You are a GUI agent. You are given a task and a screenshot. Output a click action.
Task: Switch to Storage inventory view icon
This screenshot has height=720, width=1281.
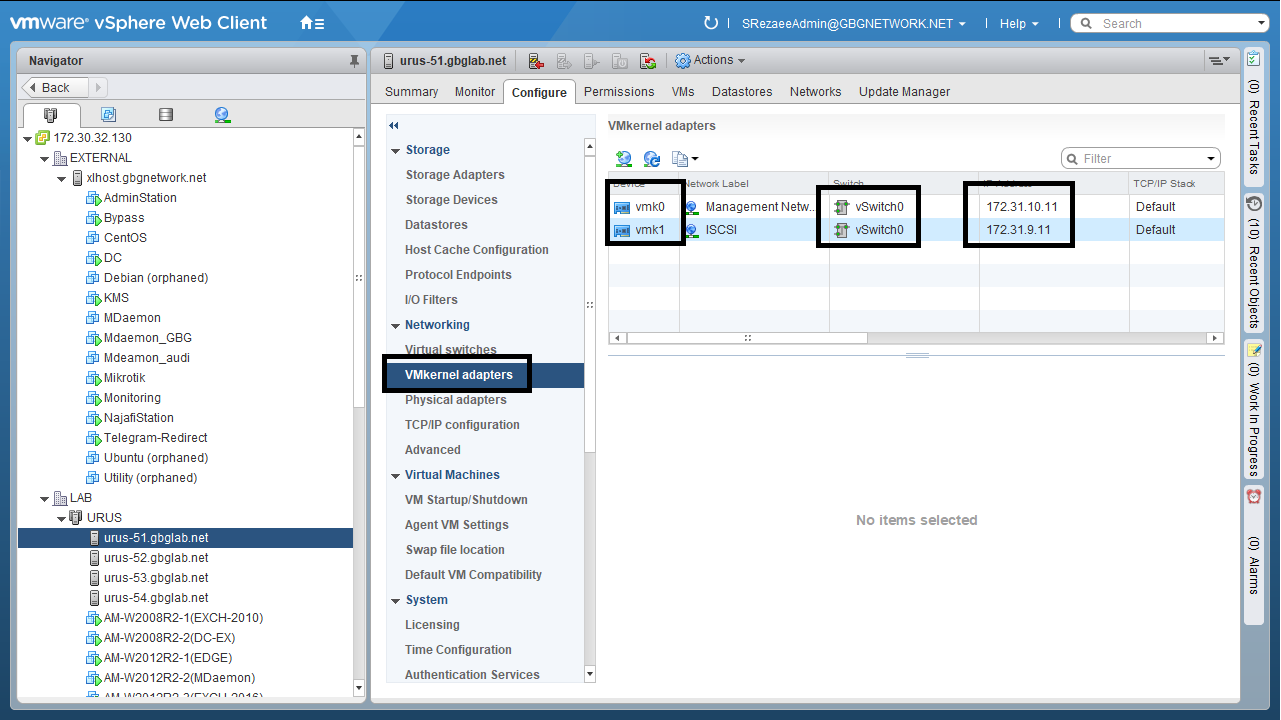(x=166, y=115)
